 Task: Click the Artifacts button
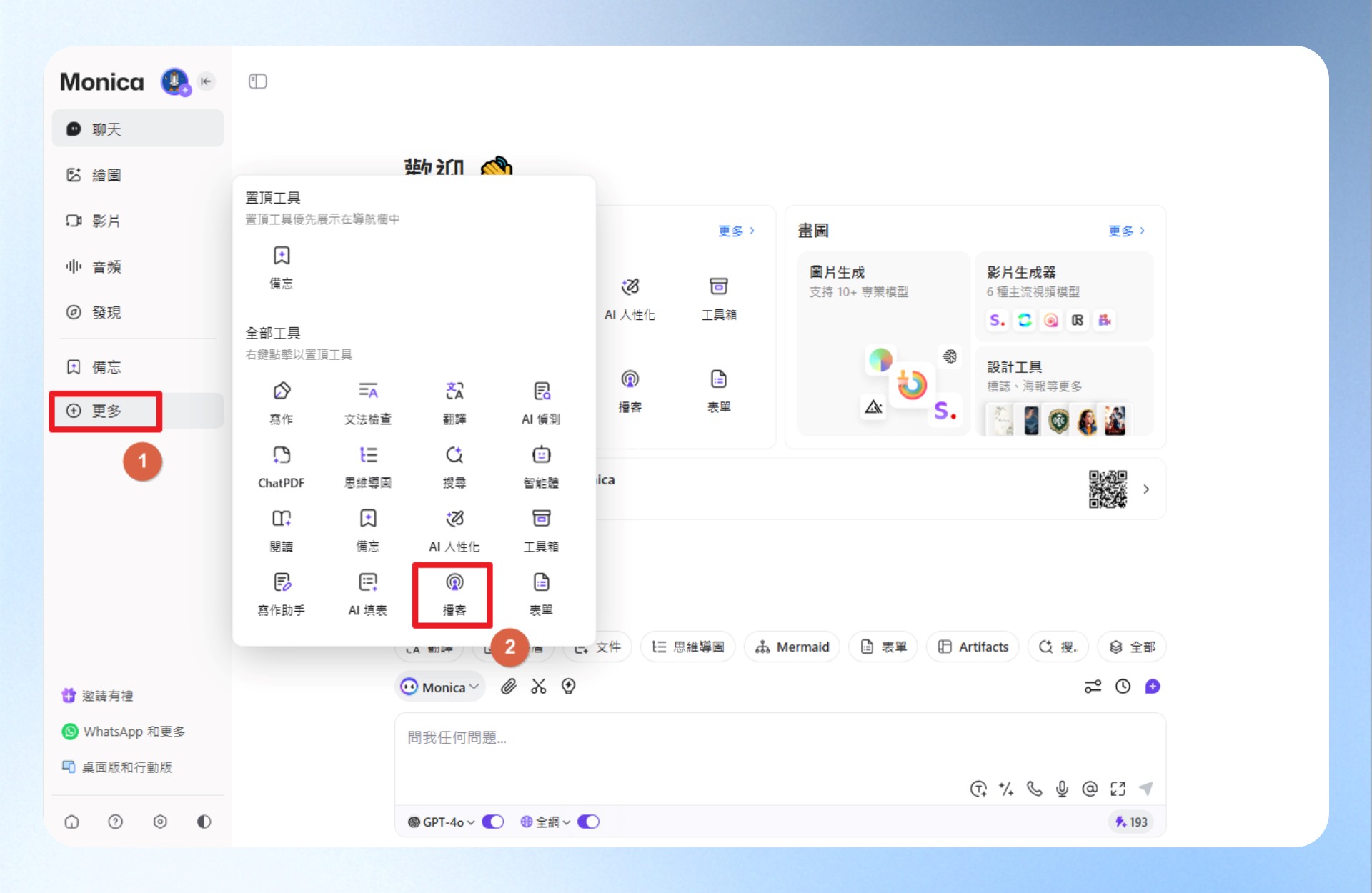tap(973, 647)
